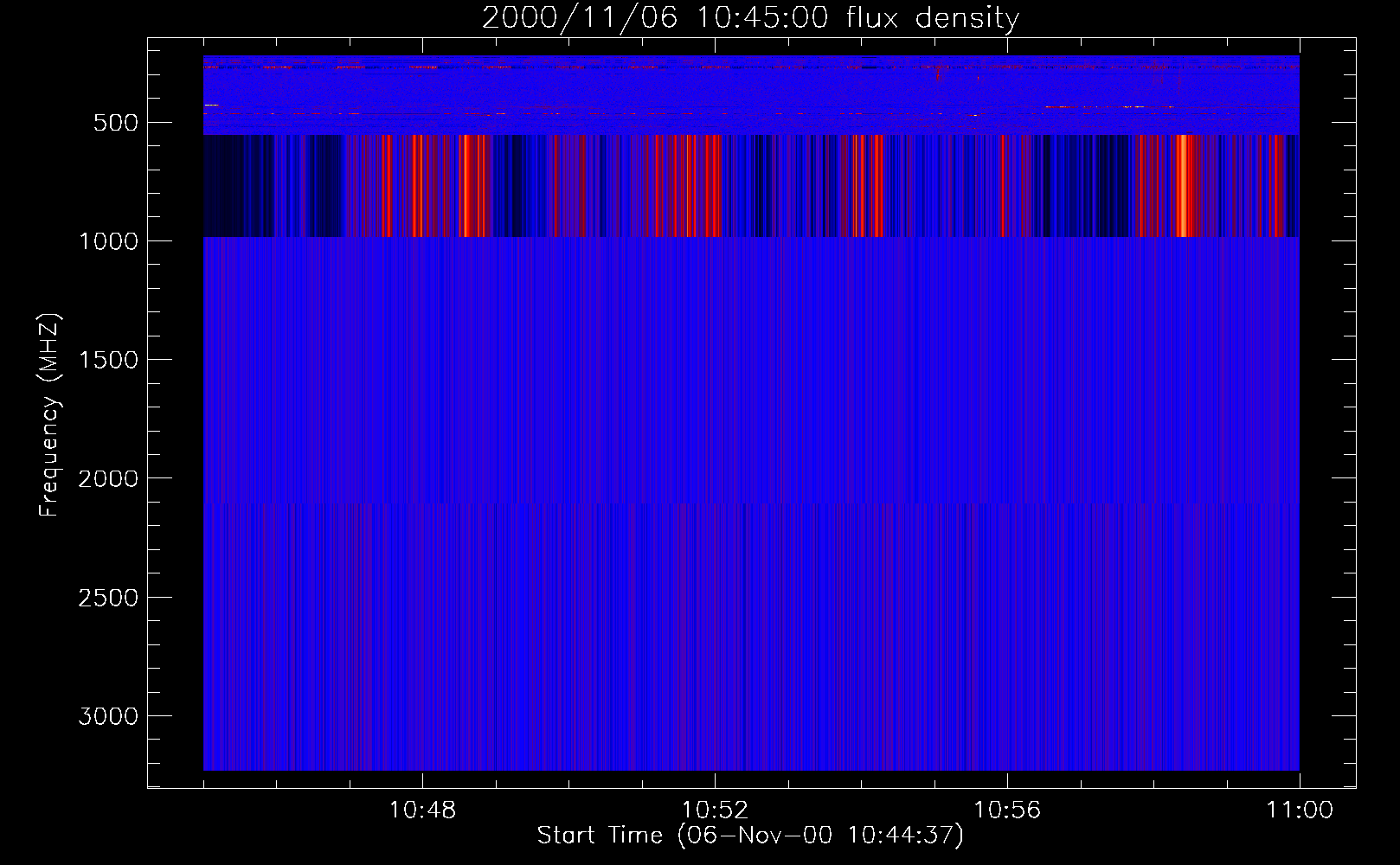
Task: Click the 10:56 time tick label
Action: (x=1007, y=811)
